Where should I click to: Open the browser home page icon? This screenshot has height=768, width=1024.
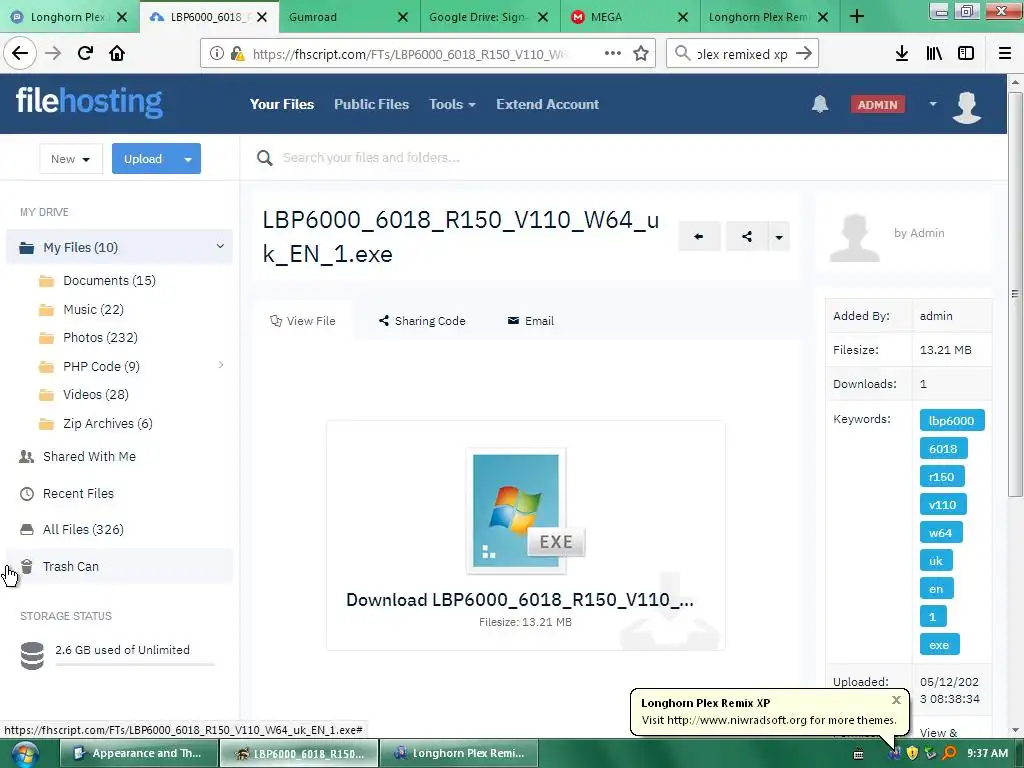pos(117,54)
